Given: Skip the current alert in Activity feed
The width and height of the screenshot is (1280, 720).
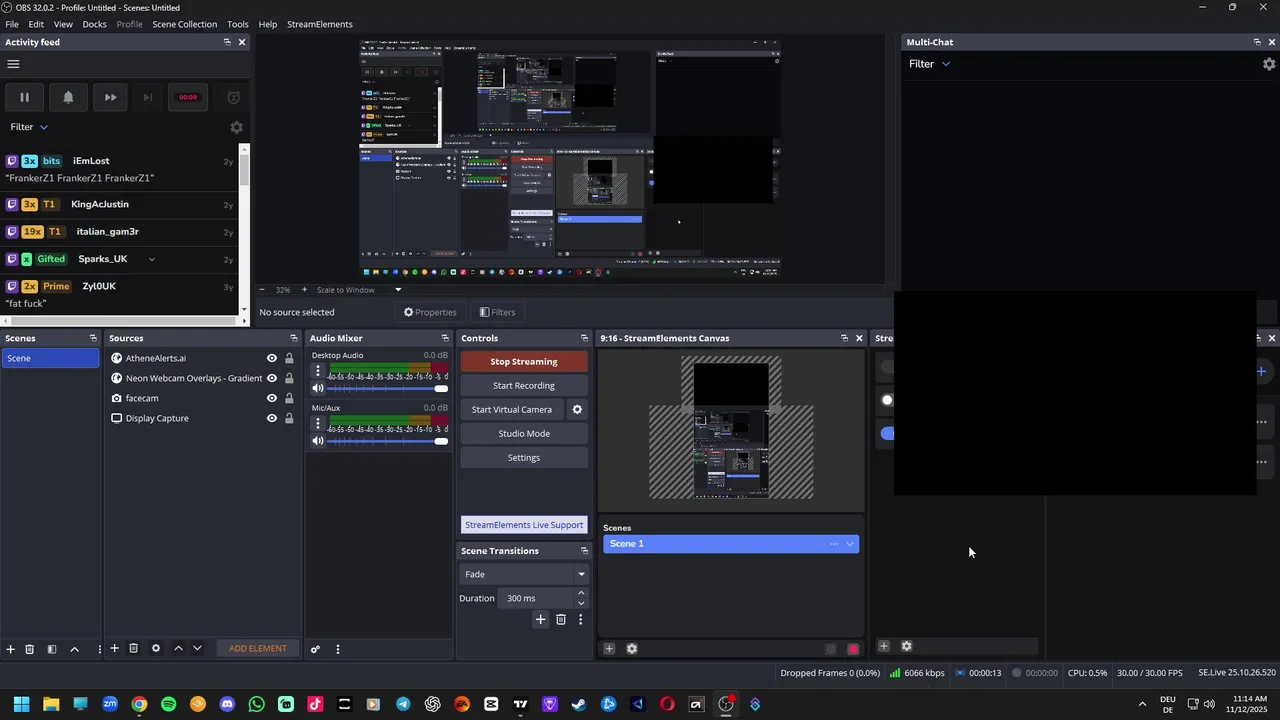Looking at the screenshot, I should [110, 97].
